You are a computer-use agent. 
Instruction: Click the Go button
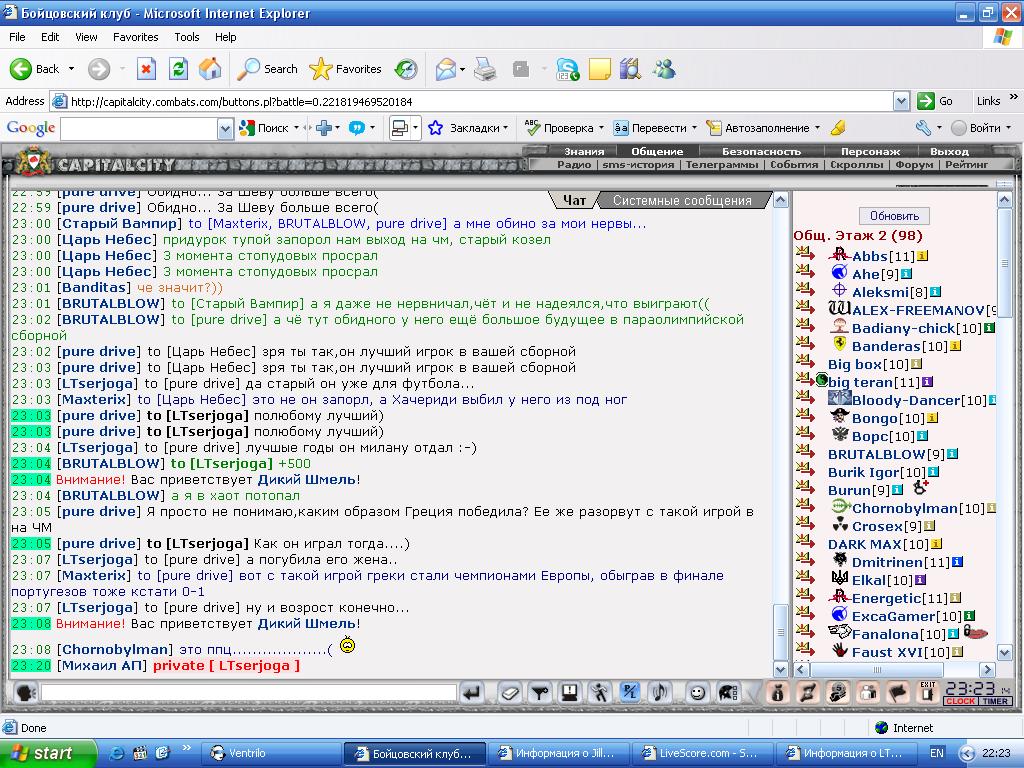coord(936,101)
